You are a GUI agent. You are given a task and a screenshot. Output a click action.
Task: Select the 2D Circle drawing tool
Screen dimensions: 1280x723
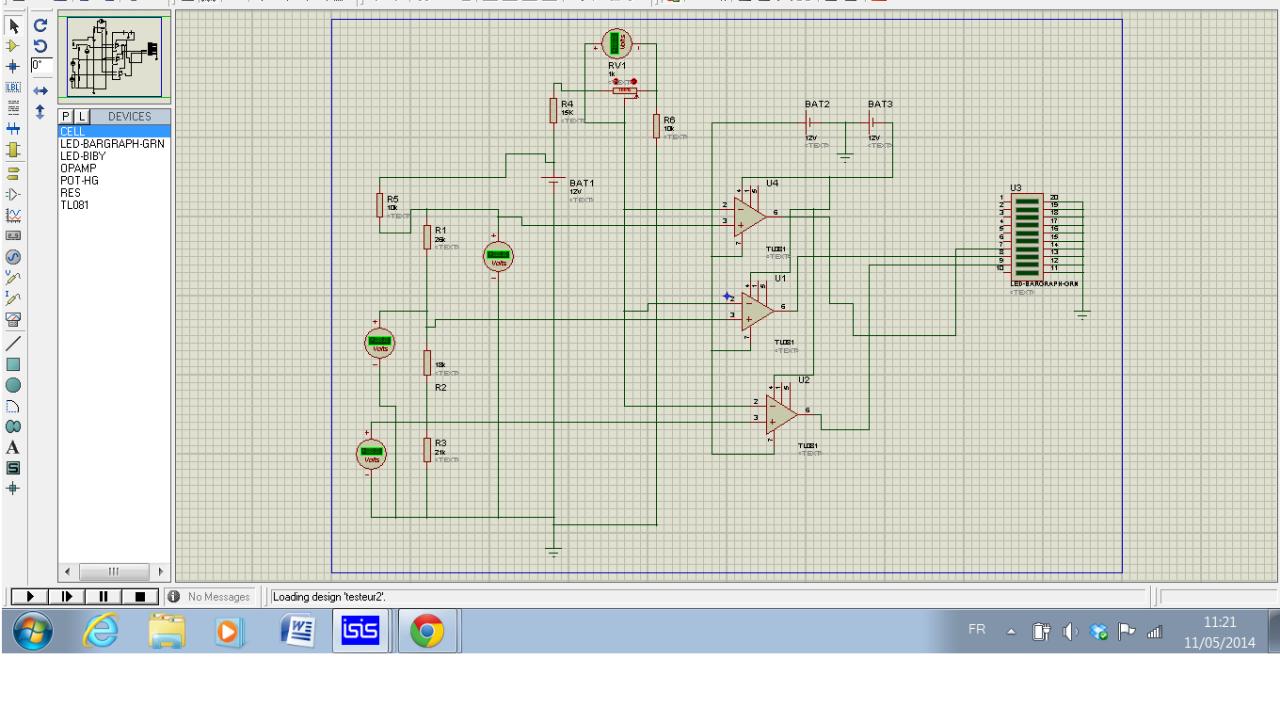pyautogui.click(x=14, y=385)
